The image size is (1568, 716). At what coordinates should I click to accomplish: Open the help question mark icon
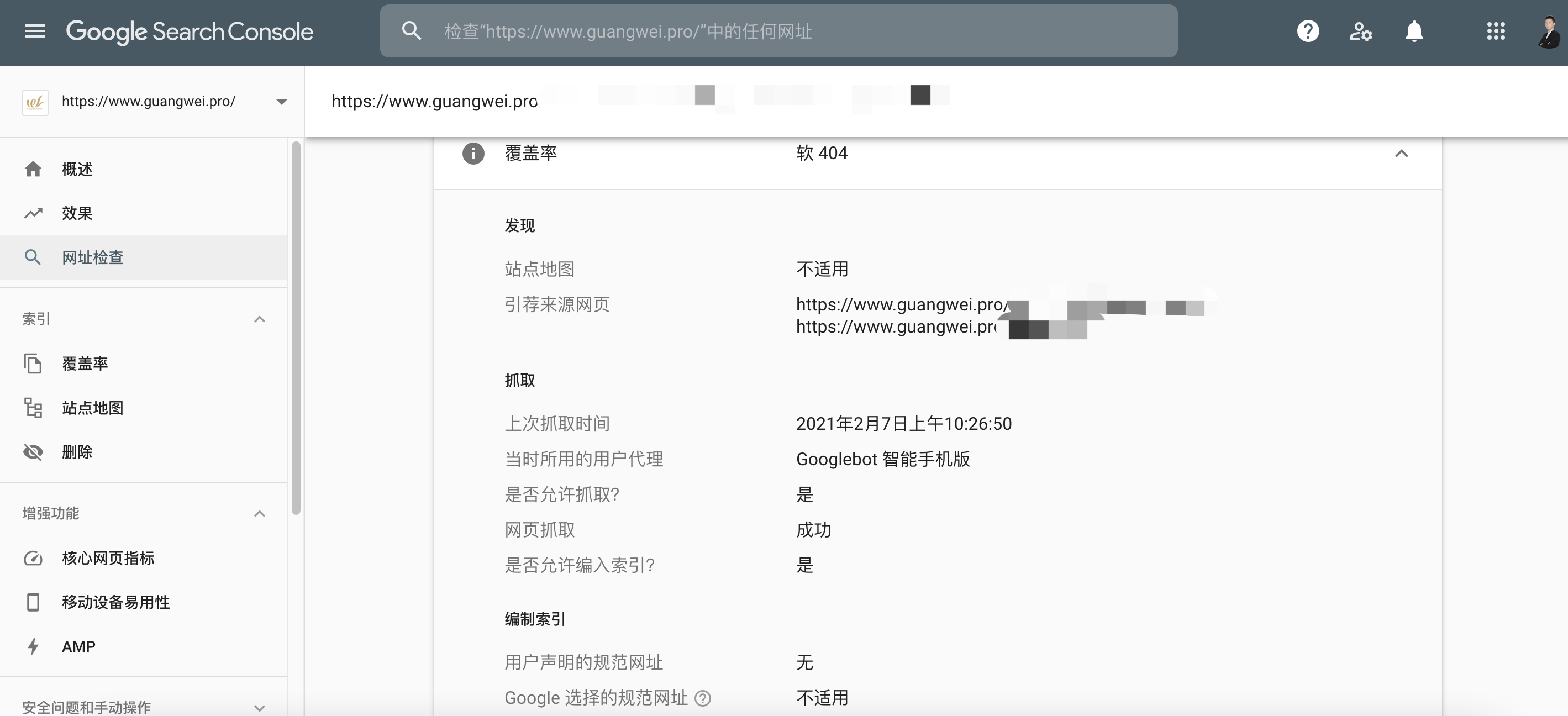pos(1308,31)
